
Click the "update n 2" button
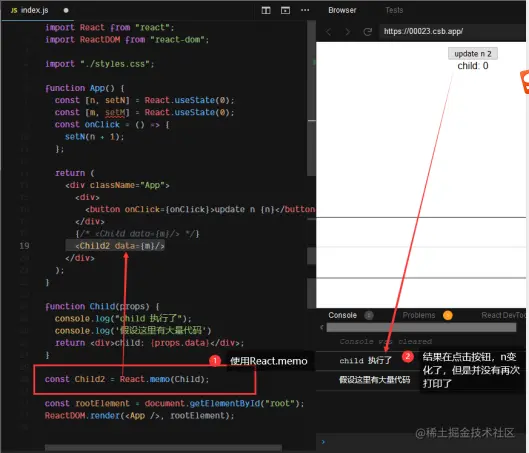point(473,54)
